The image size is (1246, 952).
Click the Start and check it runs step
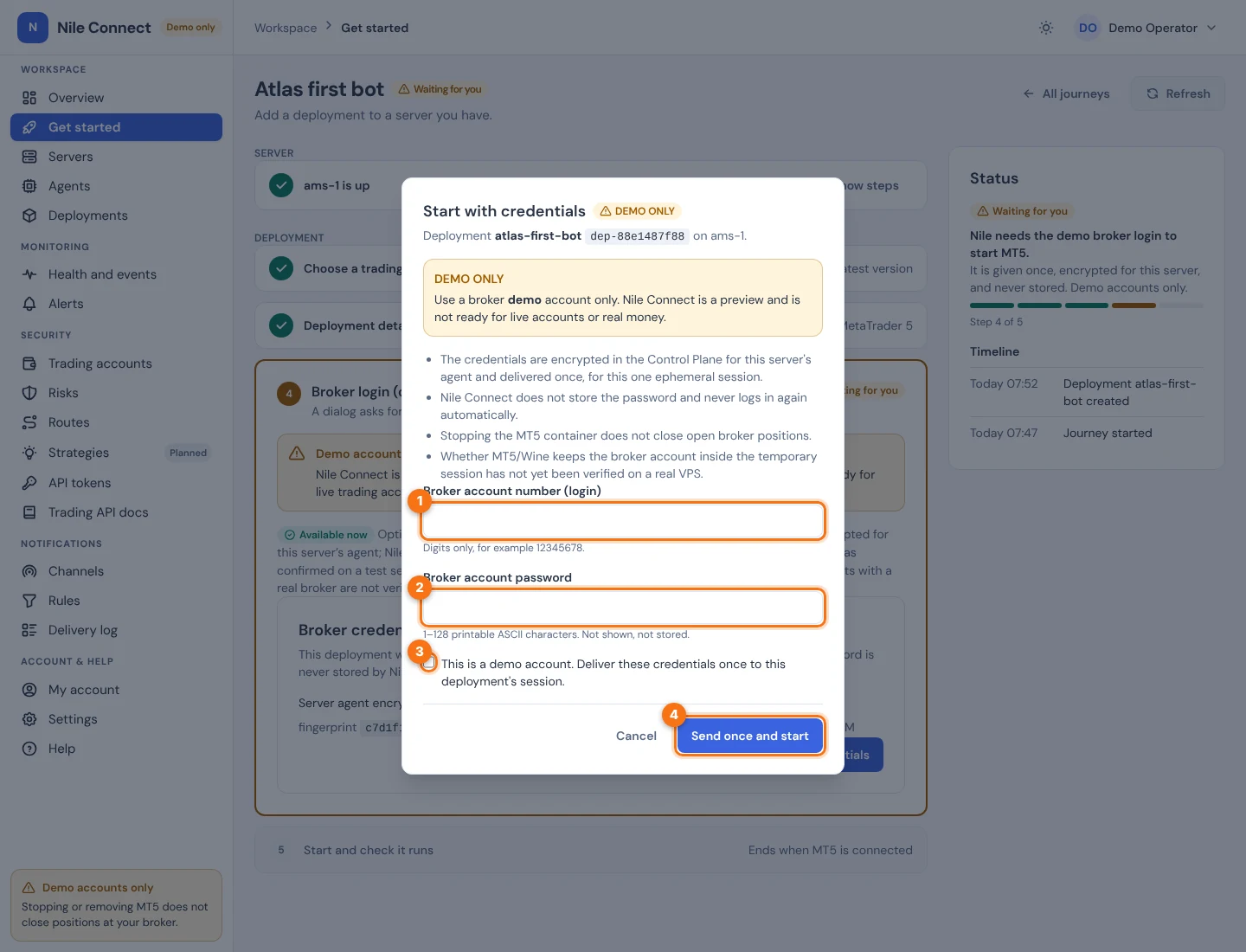click(x=591, y=850)
